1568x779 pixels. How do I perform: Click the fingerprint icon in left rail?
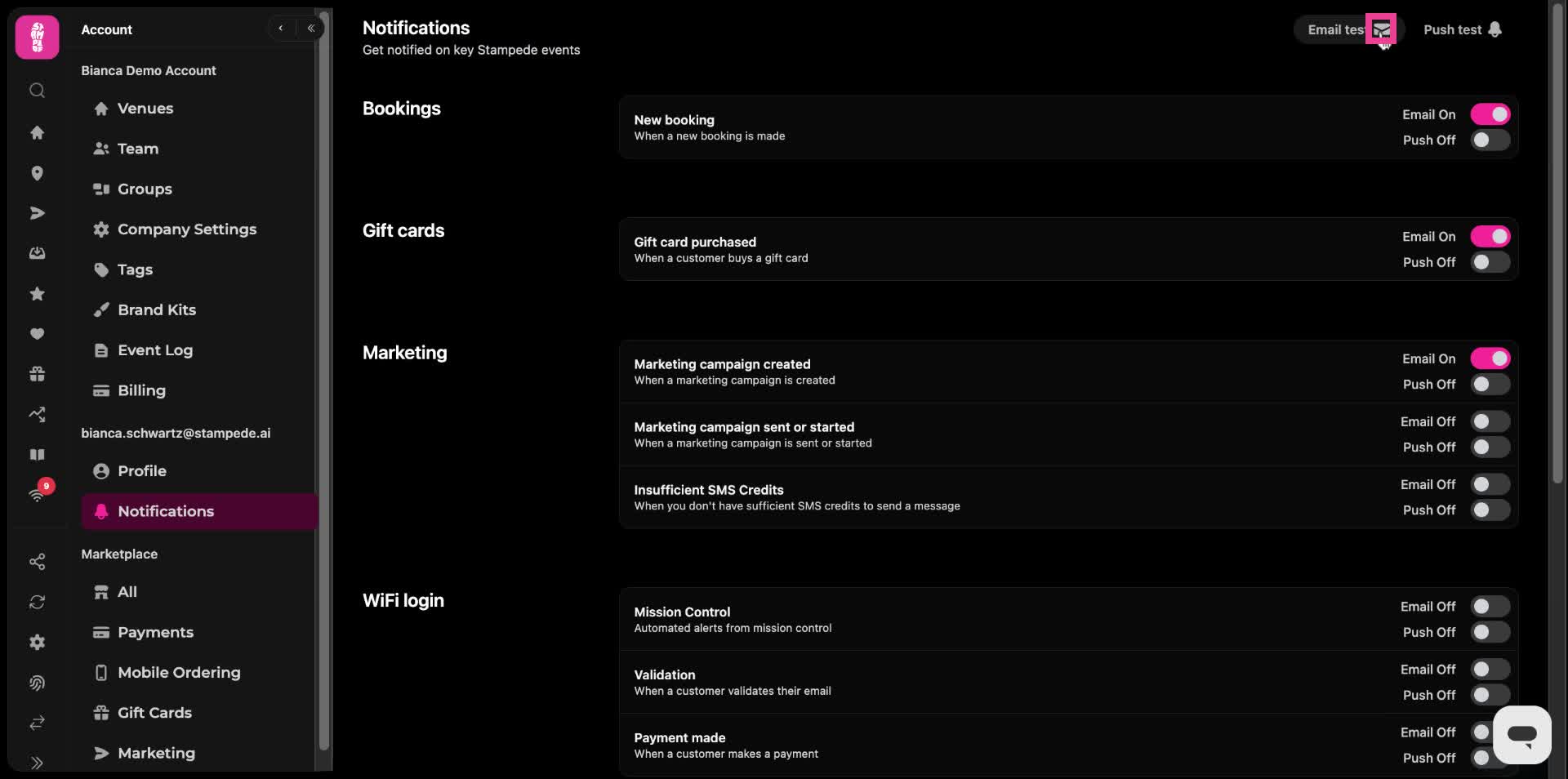(37, 683)
